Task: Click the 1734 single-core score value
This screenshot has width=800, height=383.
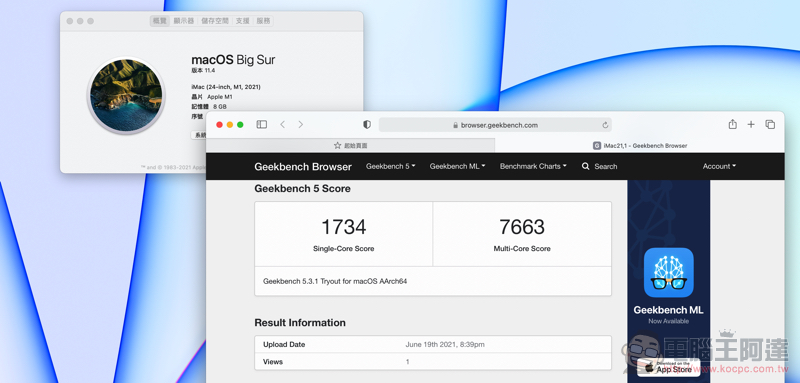Action: click(x=343, y=227)
